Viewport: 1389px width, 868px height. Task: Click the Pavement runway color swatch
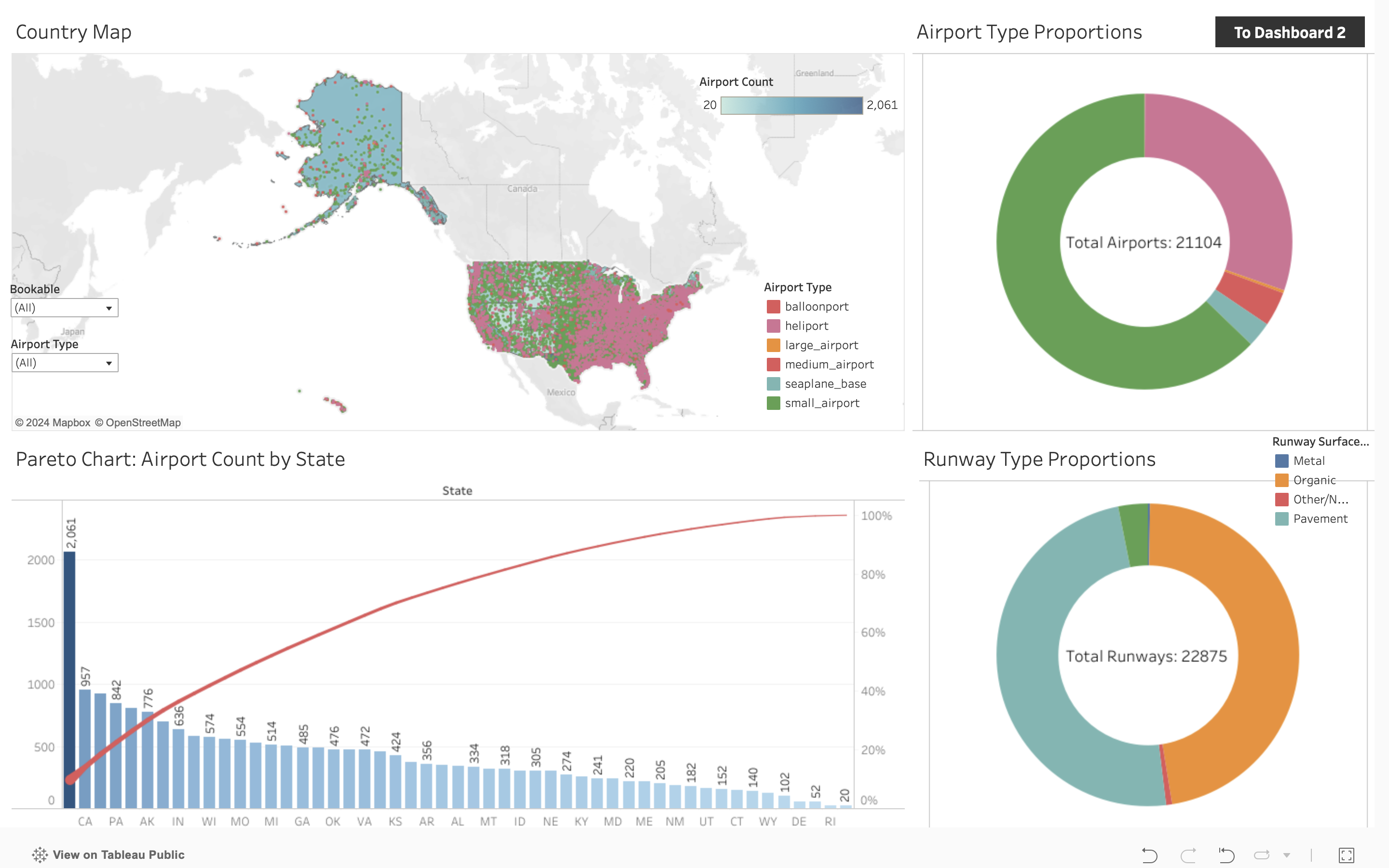[1281, 519]
